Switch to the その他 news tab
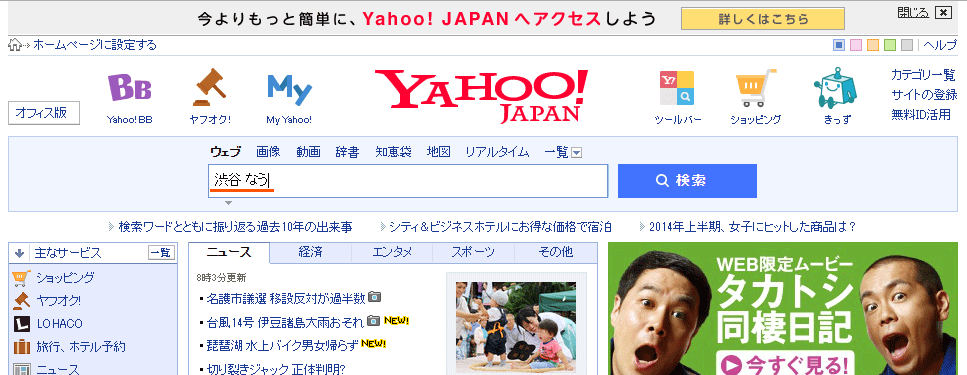Image resolution: width=967 pixels, height=375 pixels. point(556,252)
